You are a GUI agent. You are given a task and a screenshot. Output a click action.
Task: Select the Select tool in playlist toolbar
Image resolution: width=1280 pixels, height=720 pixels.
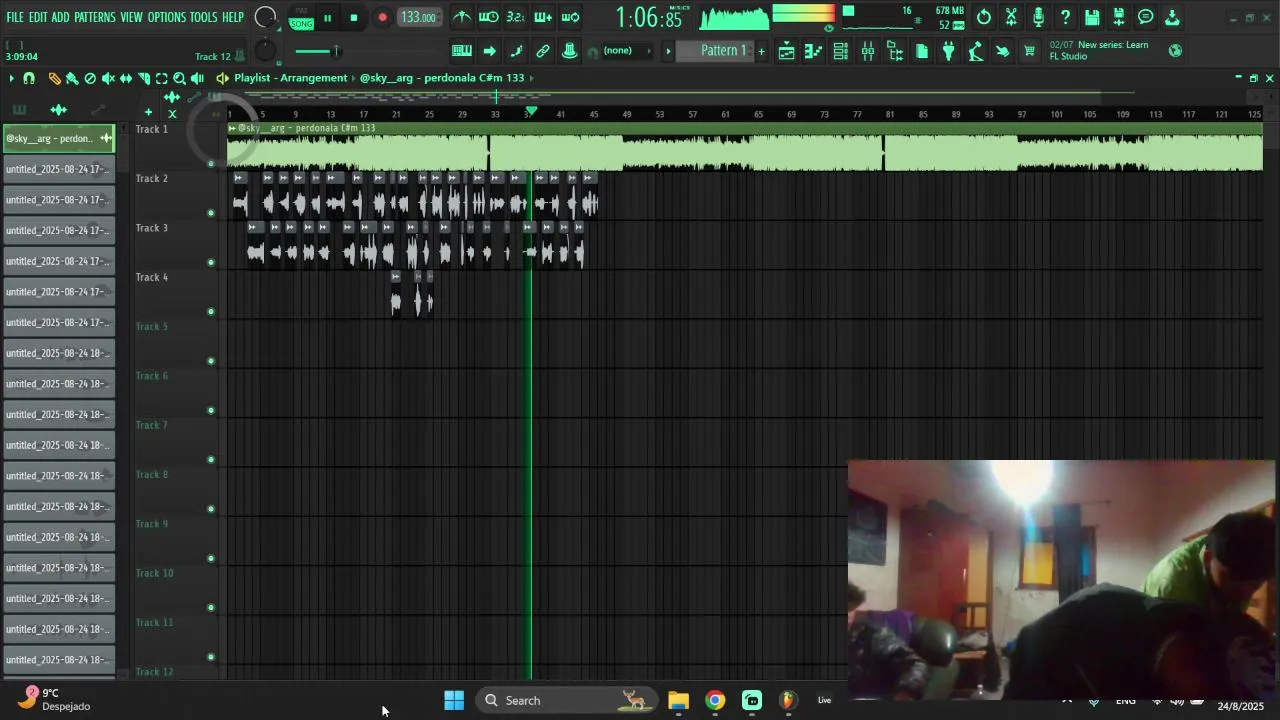pos(161,78)
